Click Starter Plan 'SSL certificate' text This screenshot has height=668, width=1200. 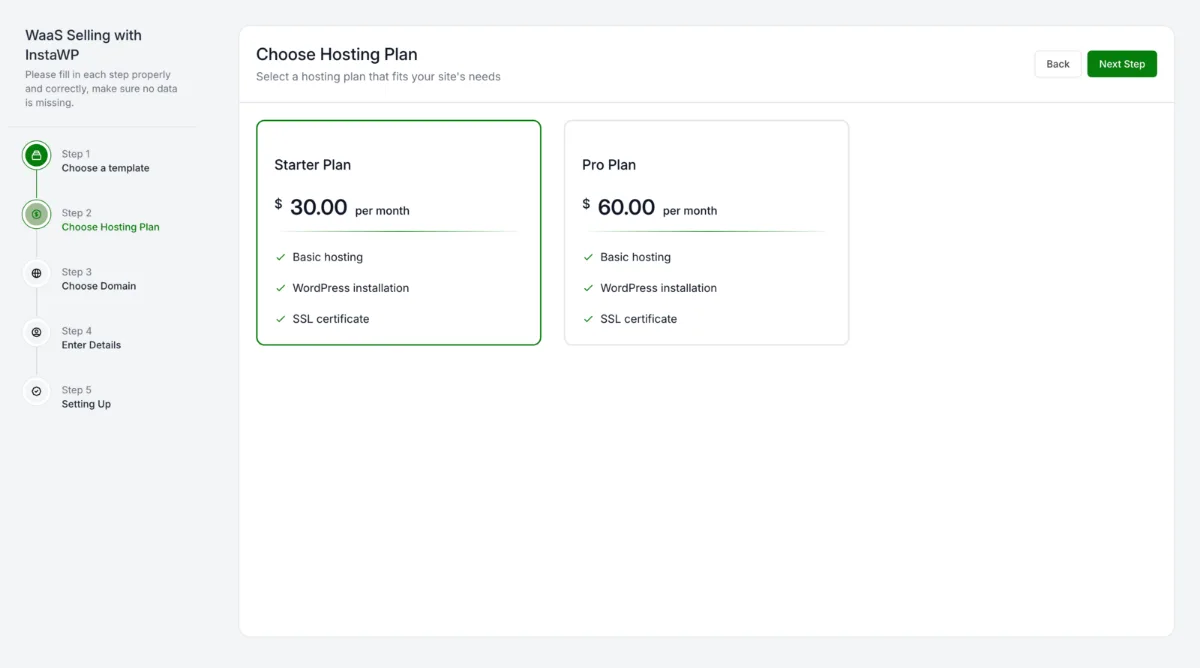(x=331, y=319)
